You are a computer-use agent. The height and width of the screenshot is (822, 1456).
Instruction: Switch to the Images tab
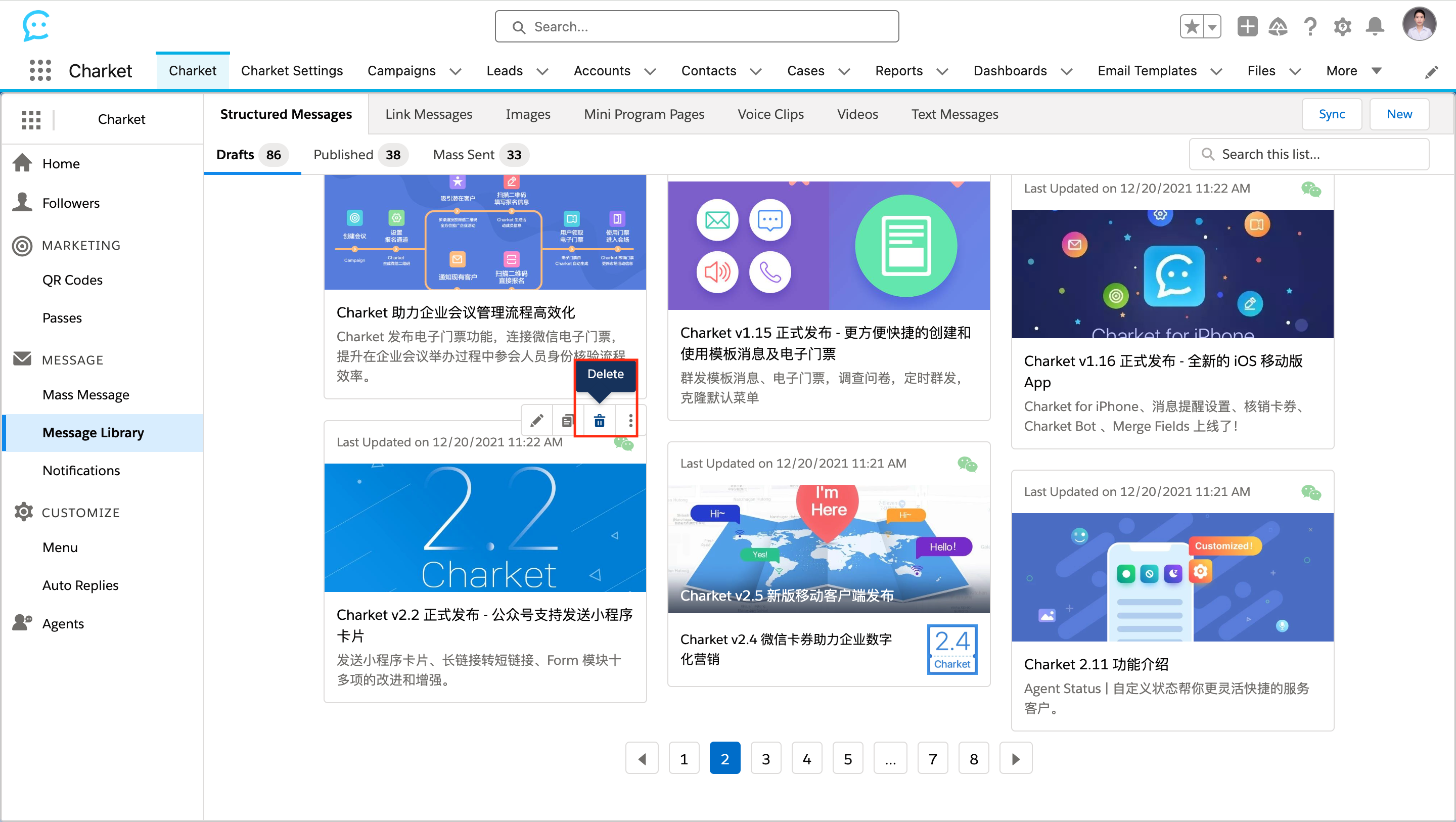527,114
